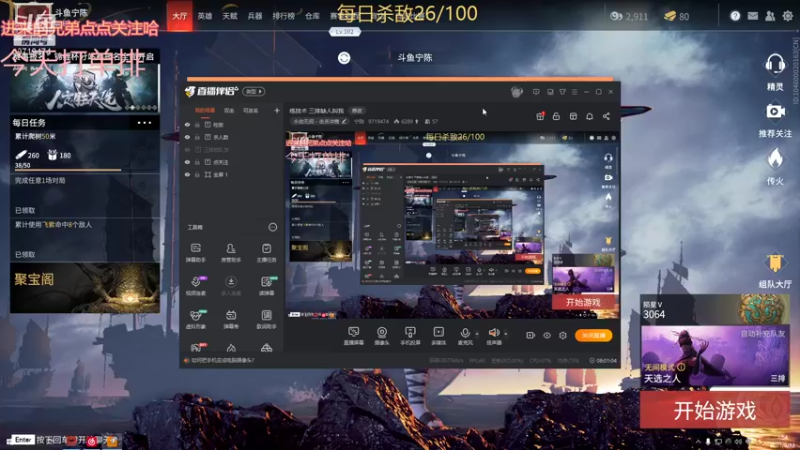The image size is (800, 450).
Task: Show the hidden third scene source
Action: [x=187, y=149]
